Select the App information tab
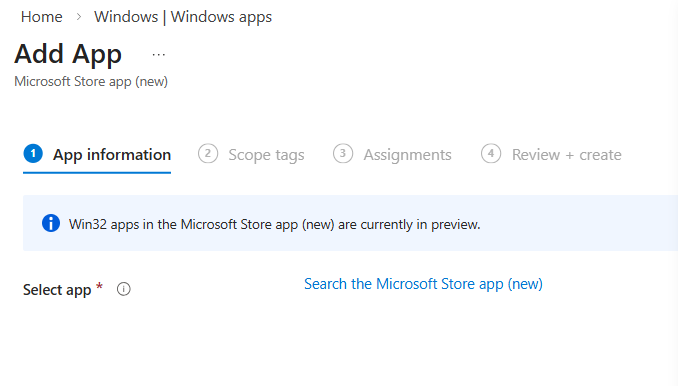Screen dimensions: 678x386 point(97,154)
